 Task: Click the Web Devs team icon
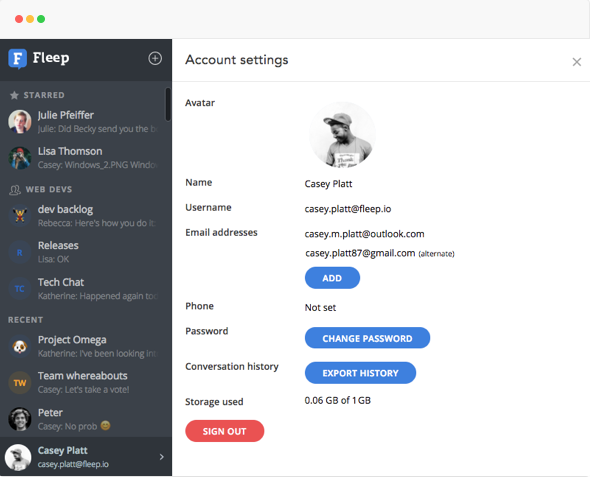click(15, 190)
